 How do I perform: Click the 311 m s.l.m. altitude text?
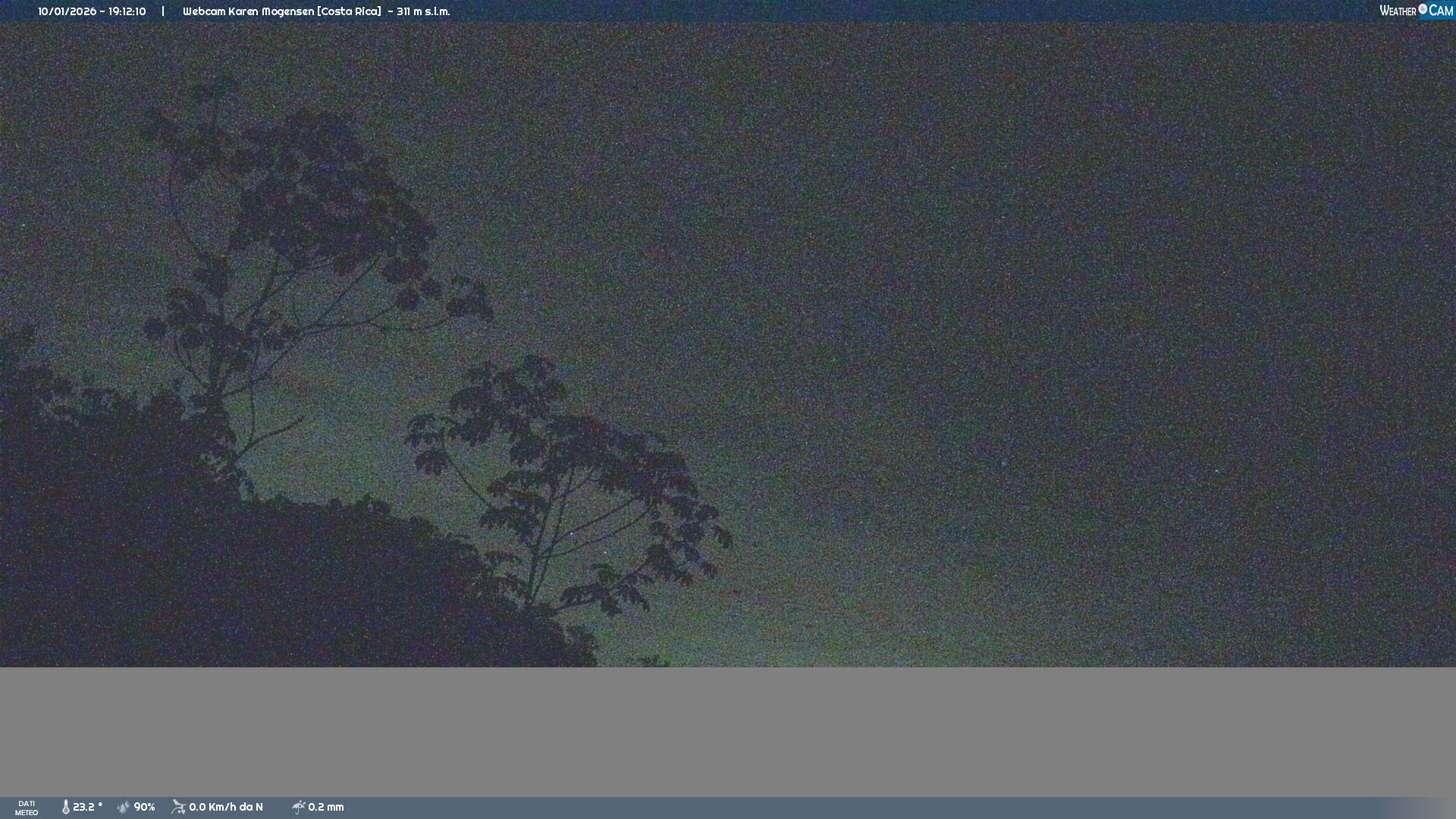[423, 11]
